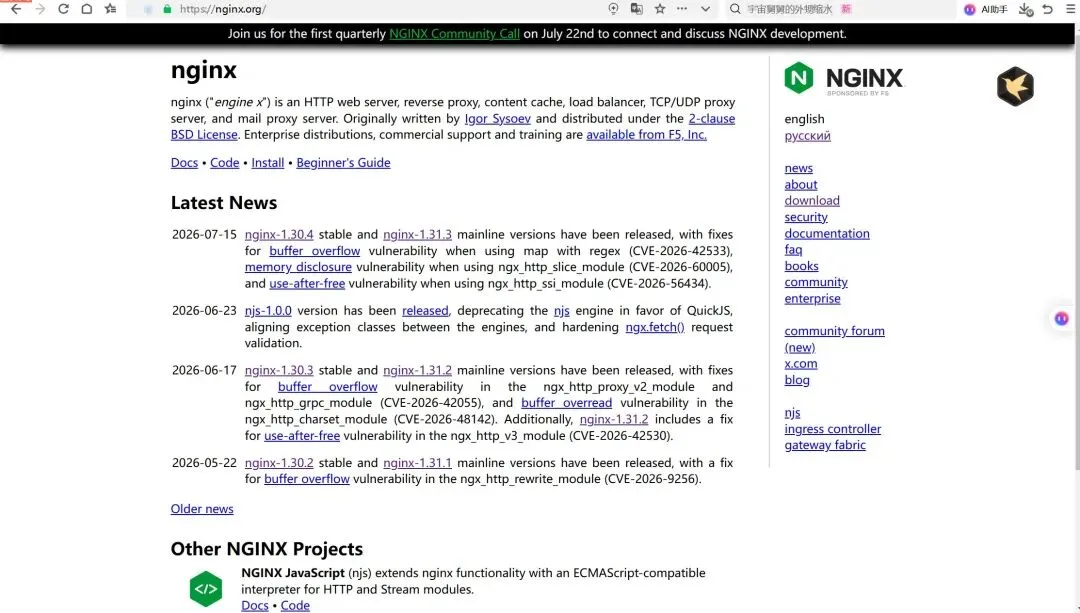Click the https://nginx.org/ address field
Viewport: 1080px width, 613px height.
tap(222, 9)
